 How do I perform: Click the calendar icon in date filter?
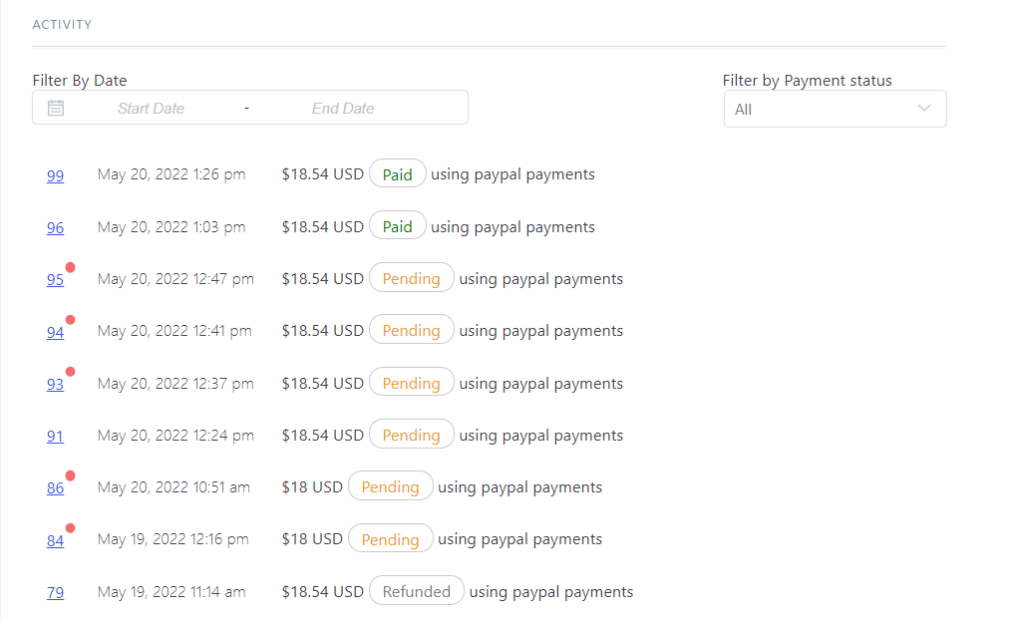click(x=56, y=108)
